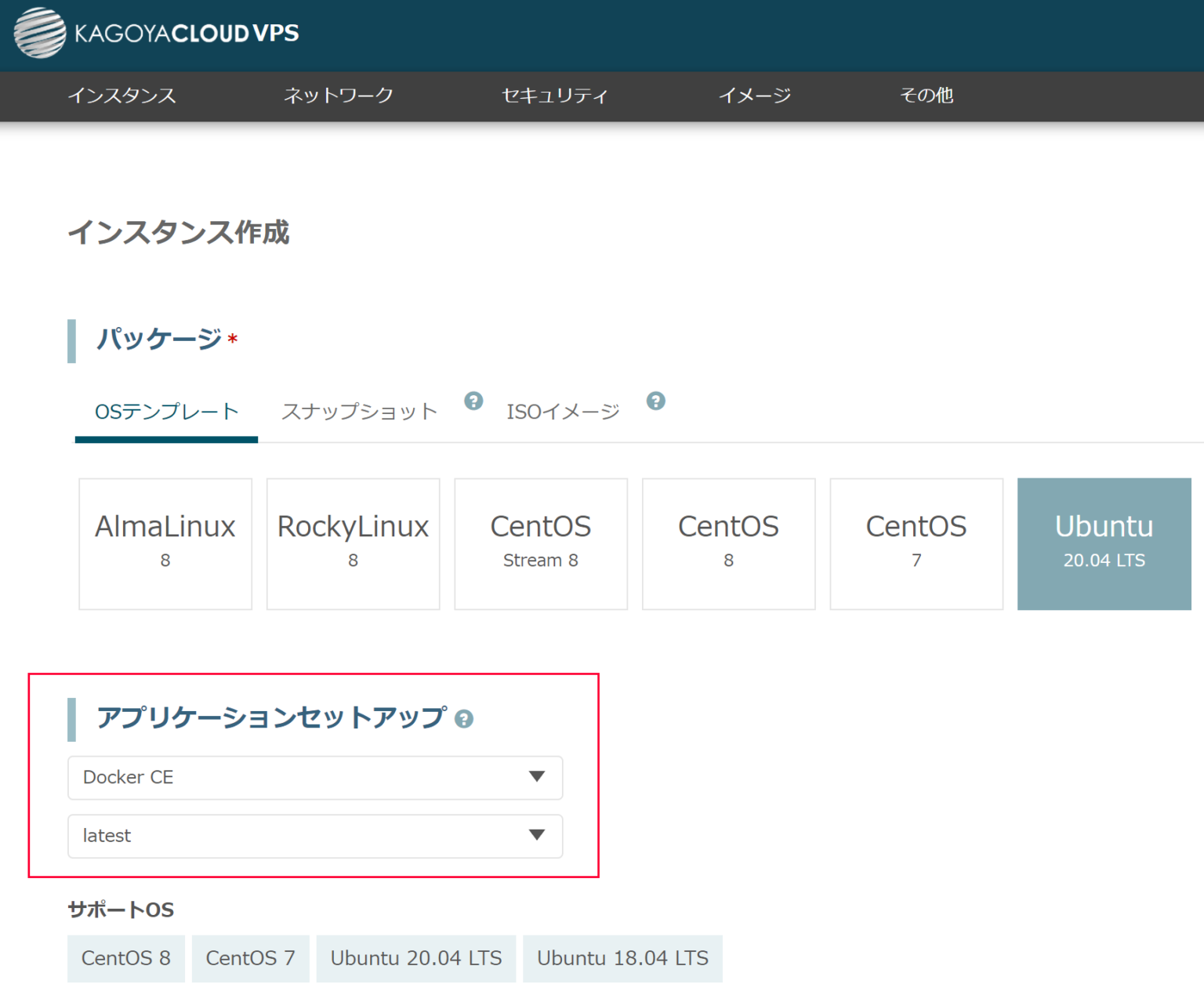Select the CentOS Stream 8 template
This screenshot has width=1204, height=995.
click(x=541, y=543)
